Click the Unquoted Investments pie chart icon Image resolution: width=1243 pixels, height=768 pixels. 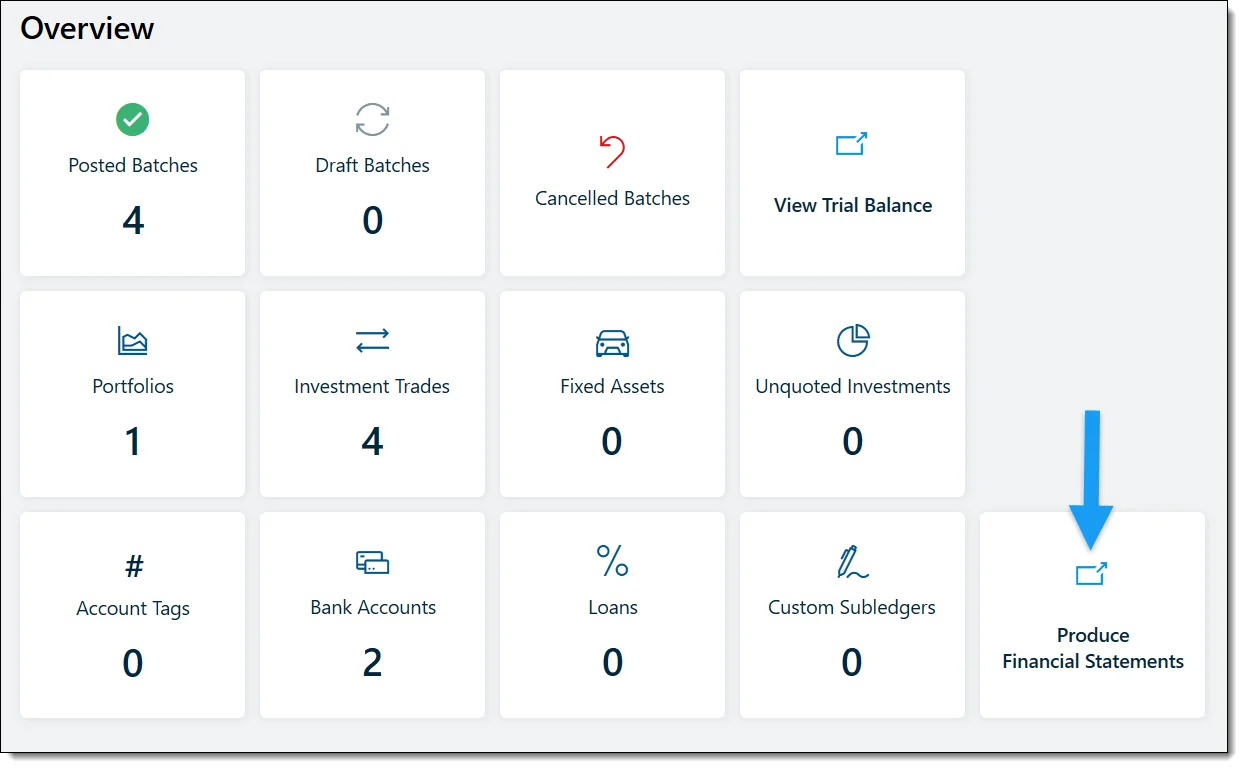tap(852, 341)
